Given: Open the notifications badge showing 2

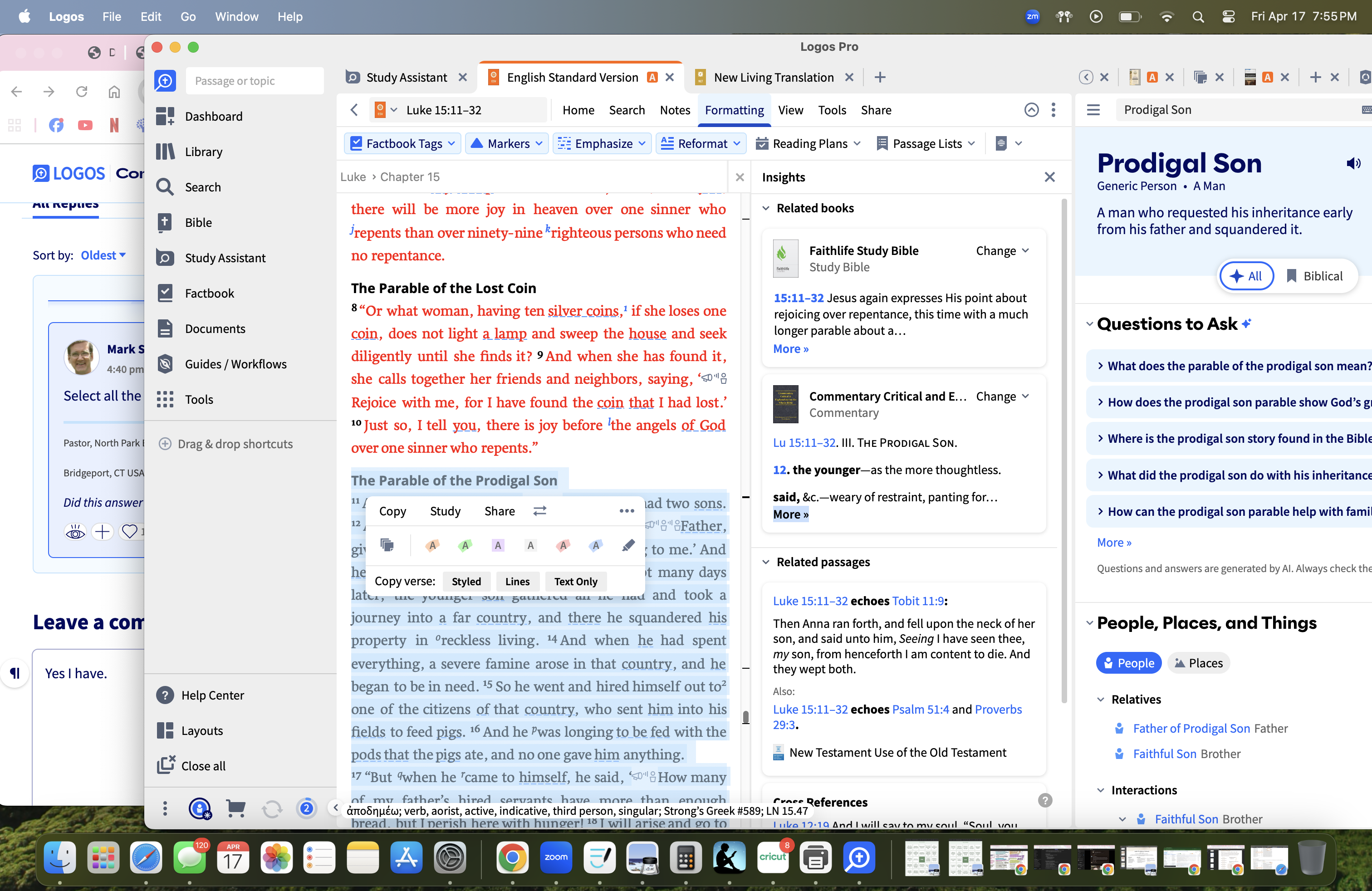Looking at the screenshot, I should [x=307, y=808].
